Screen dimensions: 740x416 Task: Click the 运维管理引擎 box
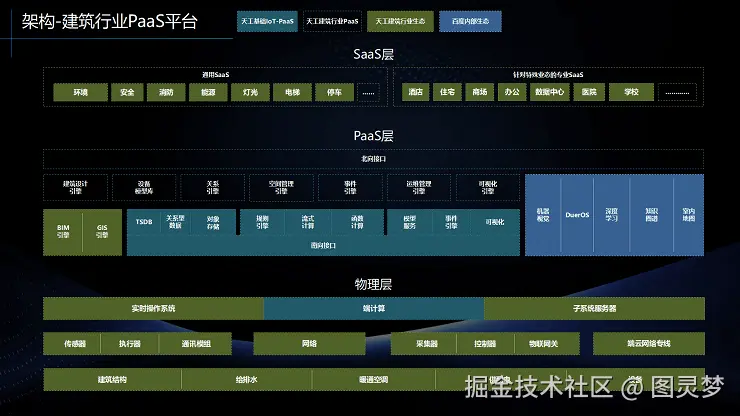pos(419,187)
